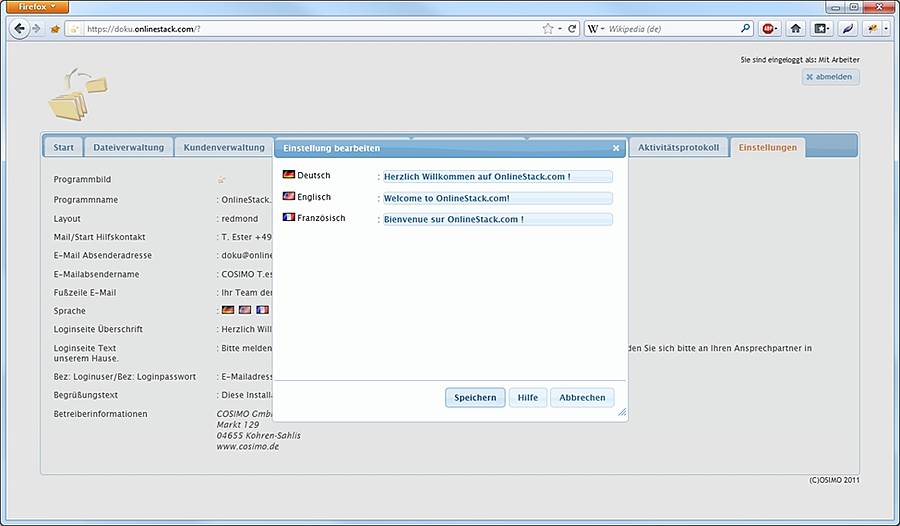Image resolution: width=900 pixels, height=526 pixels.
Task: Click the search magnifier icon
Action: pos(745,28)
